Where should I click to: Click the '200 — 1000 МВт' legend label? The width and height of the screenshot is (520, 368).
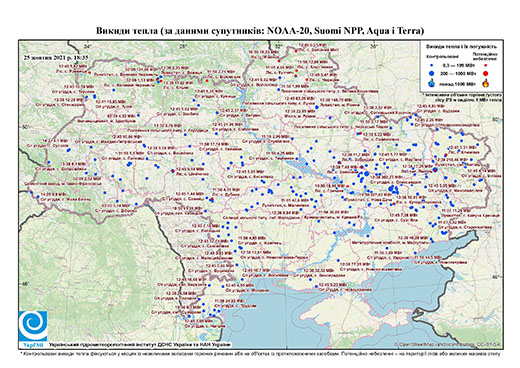457,73
